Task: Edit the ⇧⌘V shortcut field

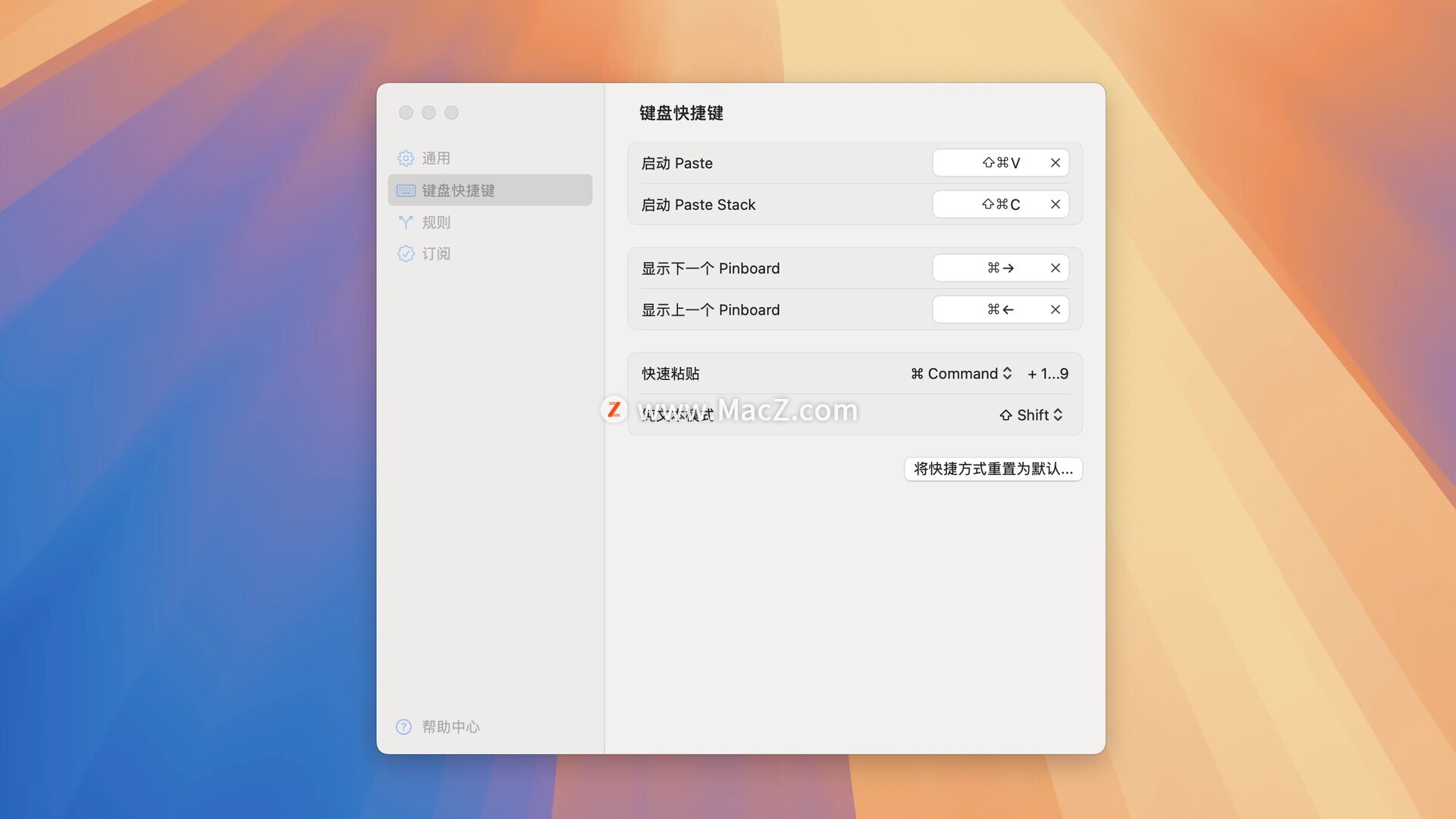Action: click(1000, 163)
